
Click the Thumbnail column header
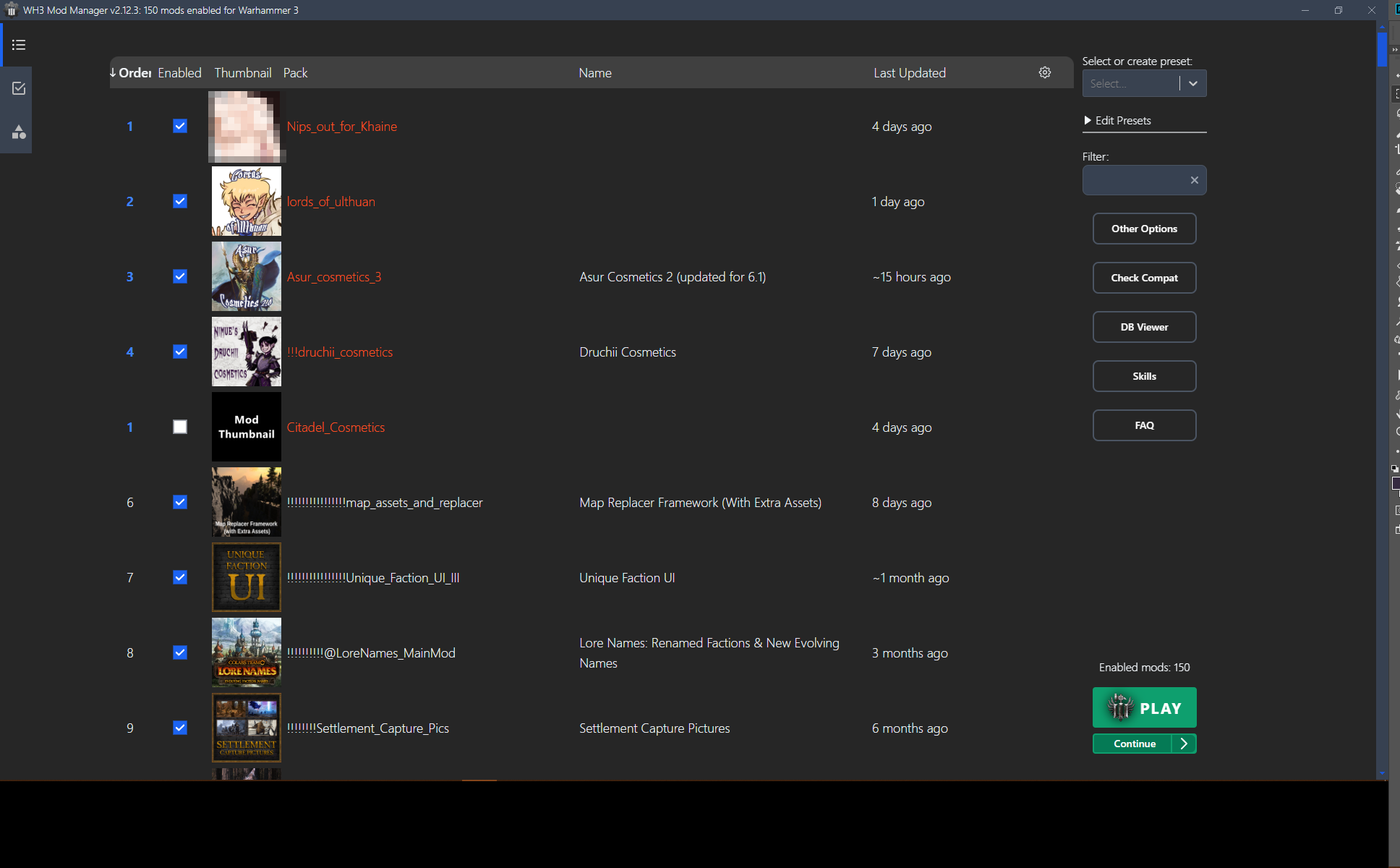coord(243,73)
